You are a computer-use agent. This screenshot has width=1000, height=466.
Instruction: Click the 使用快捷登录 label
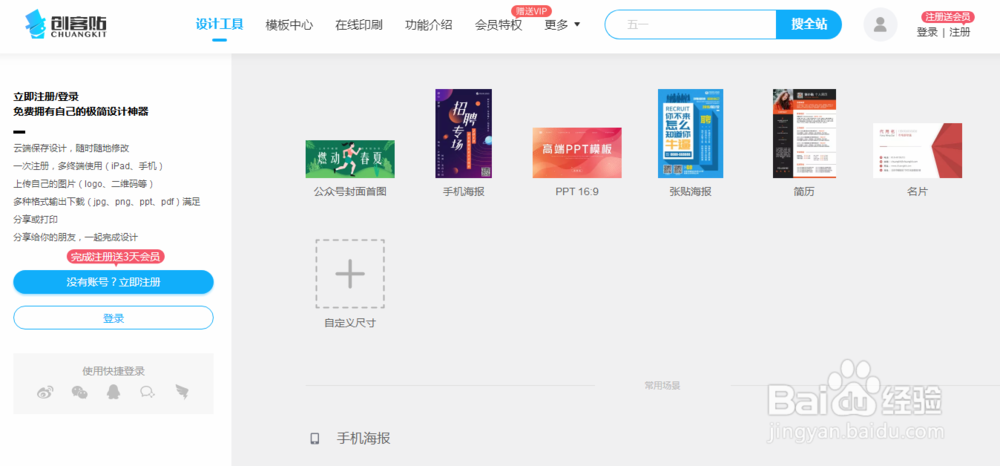(114, 371)
